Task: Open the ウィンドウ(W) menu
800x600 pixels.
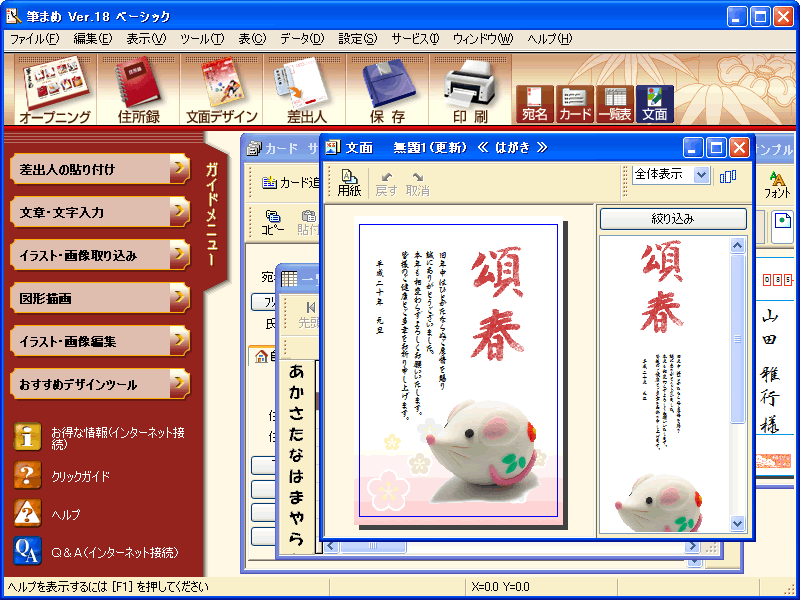Action: point(483,39)
